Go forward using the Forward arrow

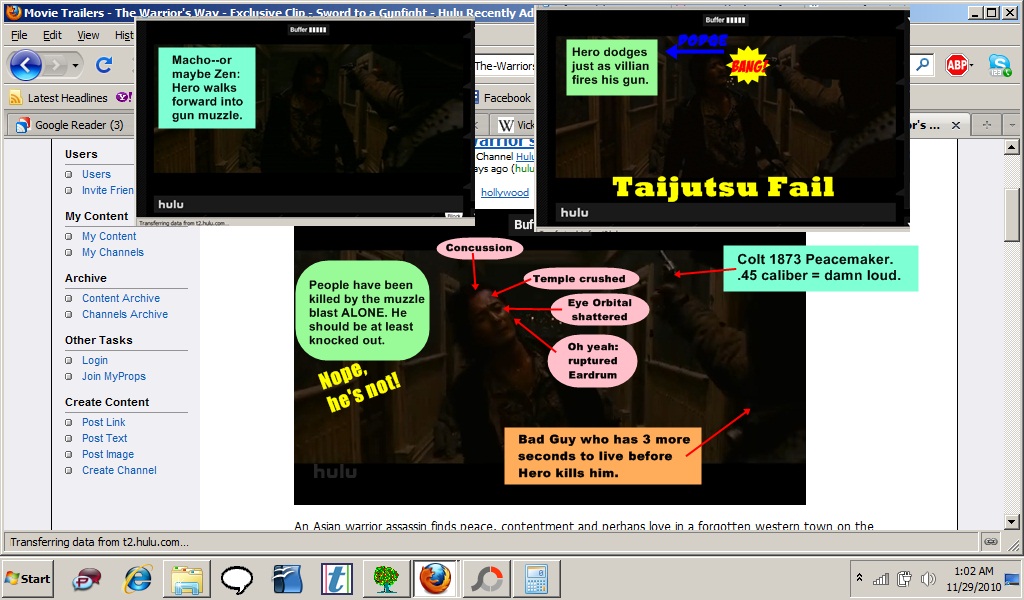[56, 65]
